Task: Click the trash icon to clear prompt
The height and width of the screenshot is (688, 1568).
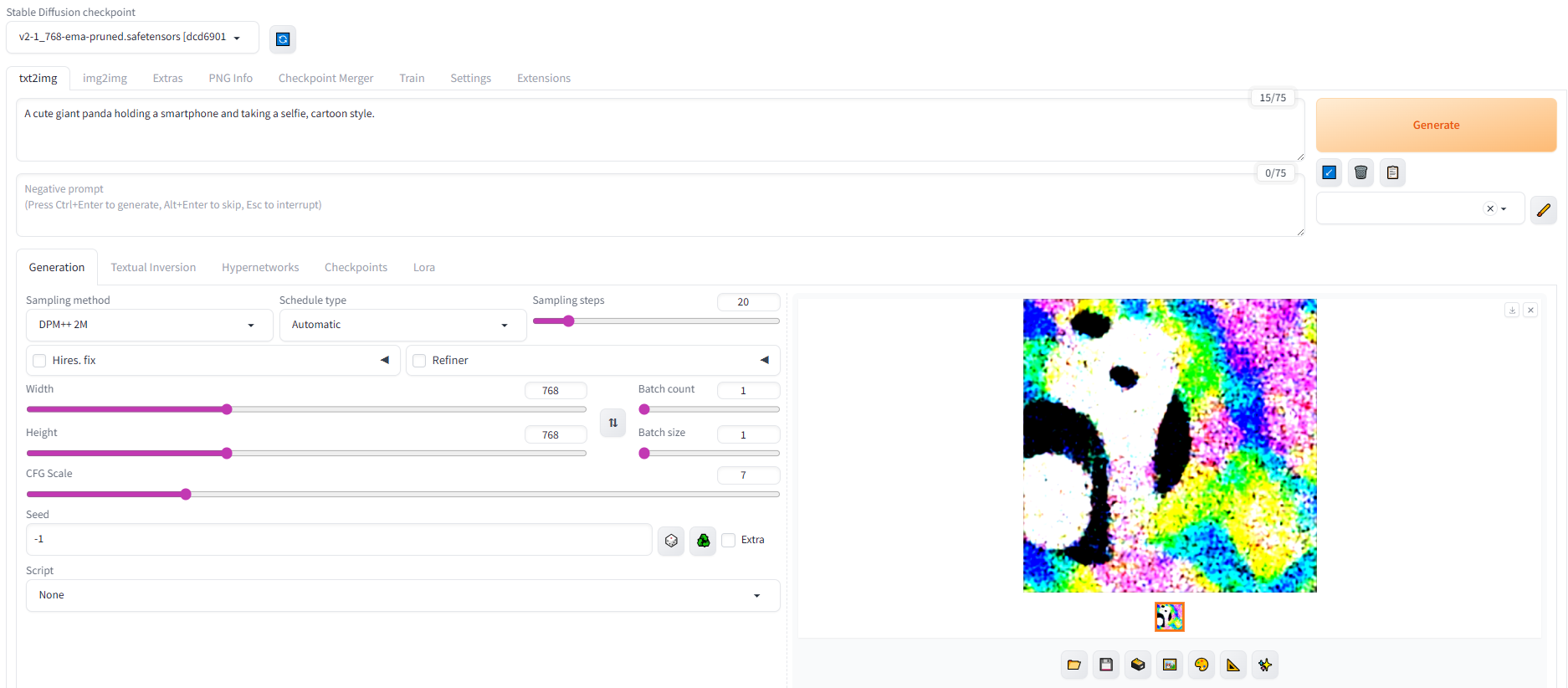Action: (1360, 172)
